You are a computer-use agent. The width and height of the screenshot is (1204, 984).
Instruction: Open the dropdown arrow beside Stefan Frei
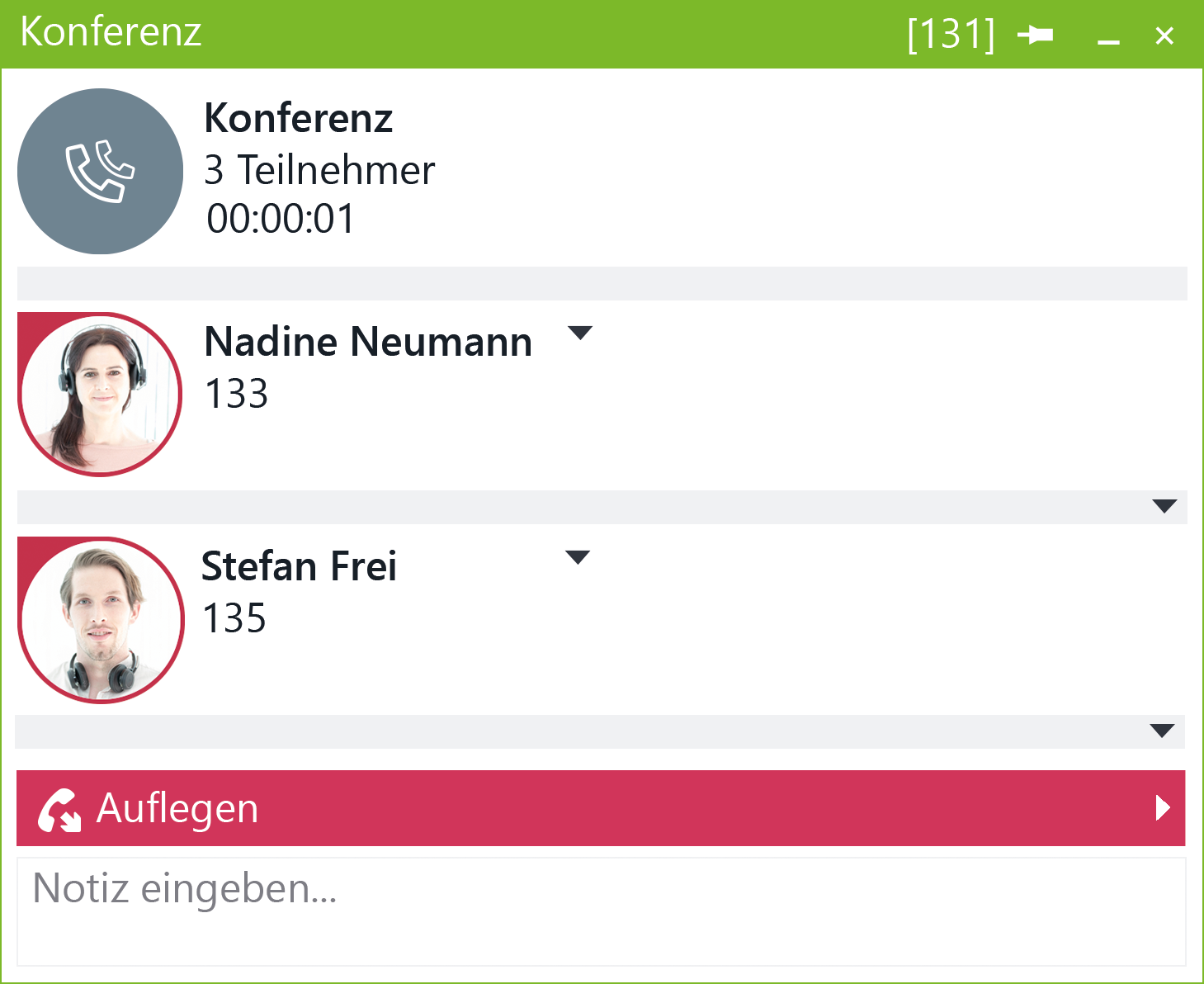click(x=578, y=557)
